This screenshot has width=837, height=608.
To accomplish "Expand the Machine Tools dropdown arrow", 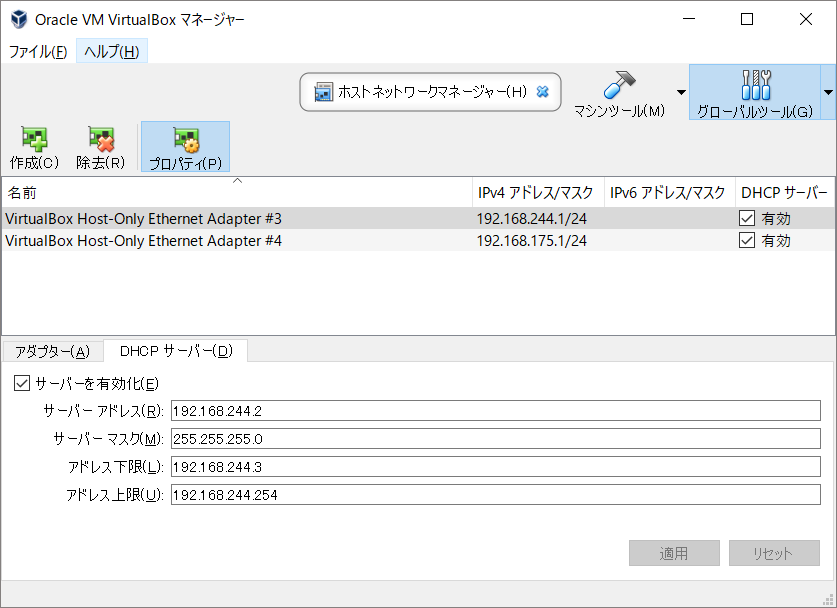I will 681,92.
